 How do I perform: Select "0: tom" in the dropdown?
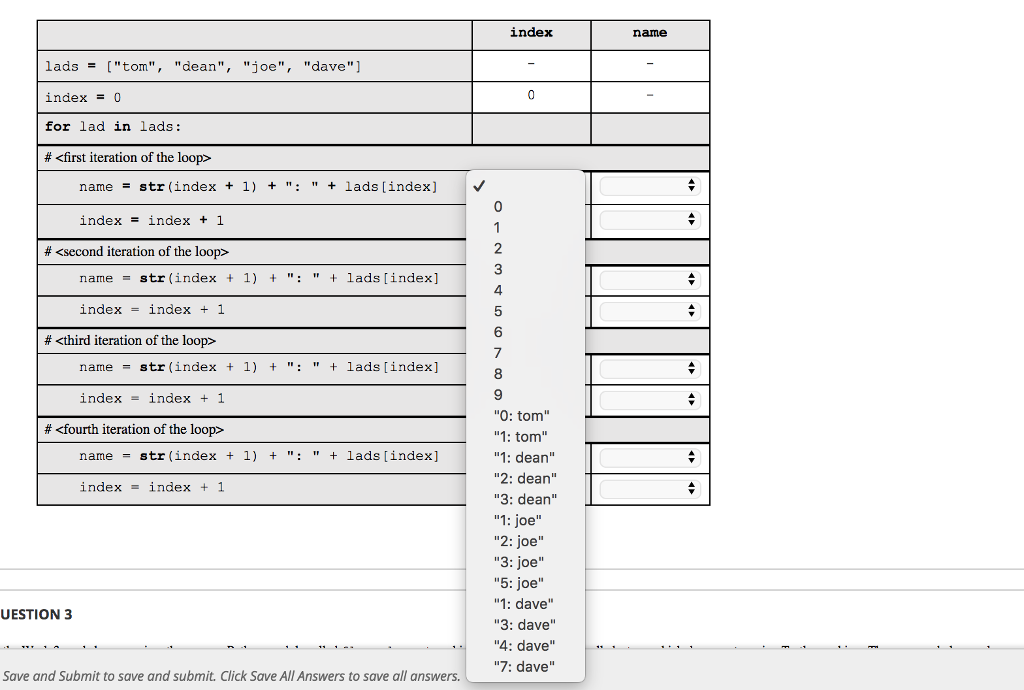pos(525,416)
